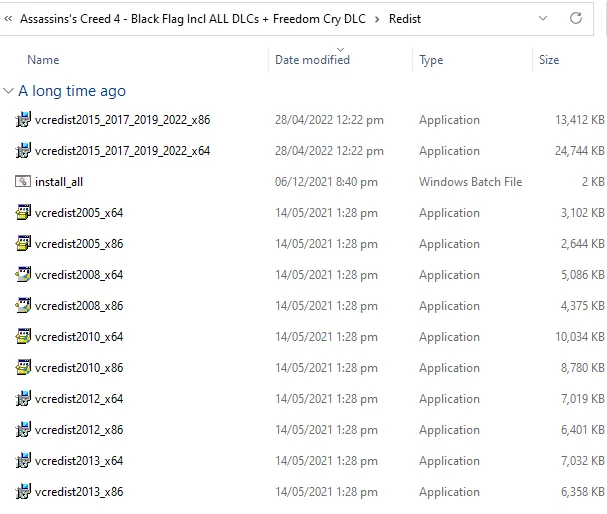Click date modified of vcredist2012_x86
Viewport: 607px width, 514px height.
(x=326, y=430)
